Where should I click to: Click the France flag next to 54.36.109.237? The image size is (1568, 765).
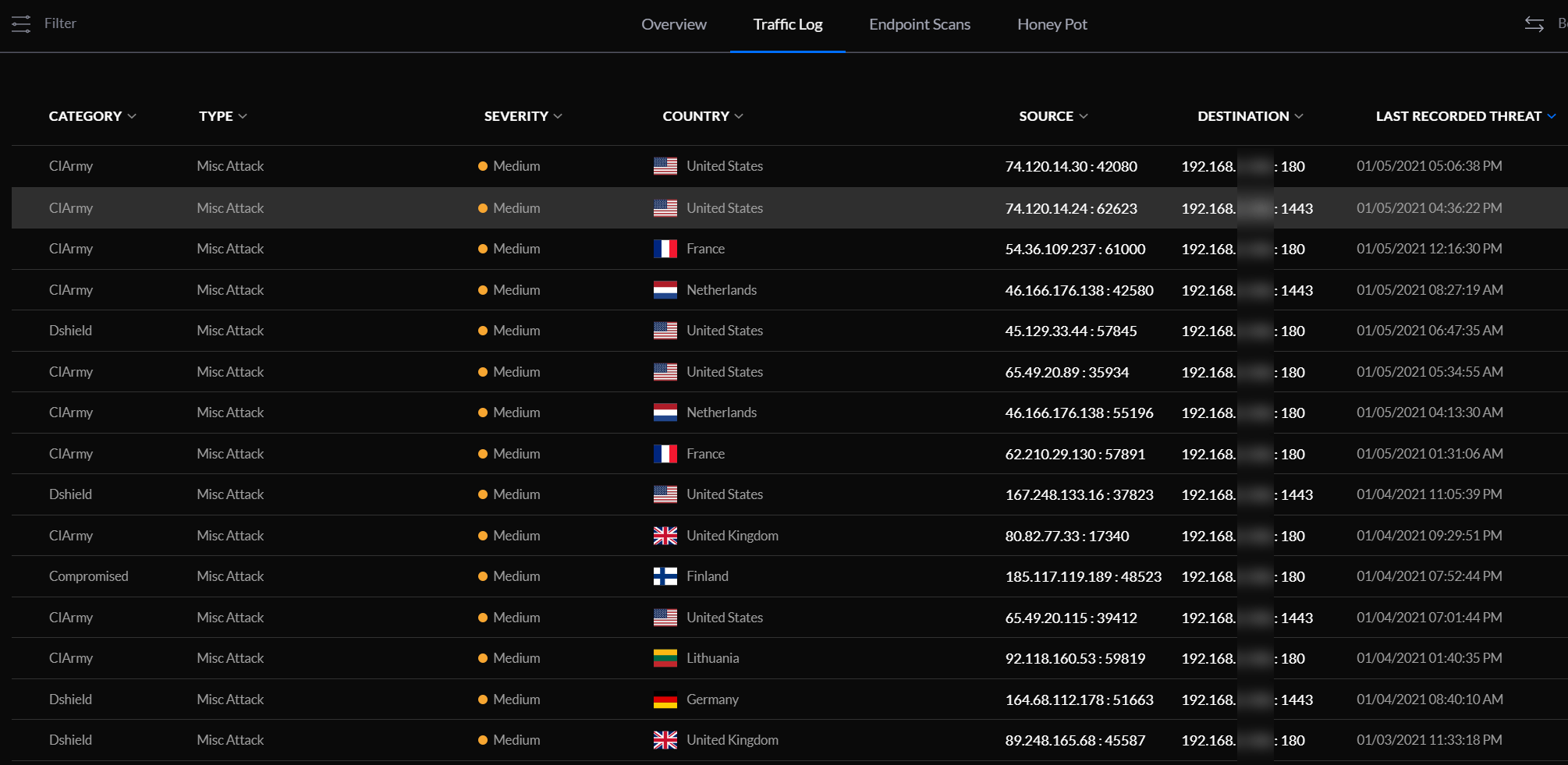point(664,248)
